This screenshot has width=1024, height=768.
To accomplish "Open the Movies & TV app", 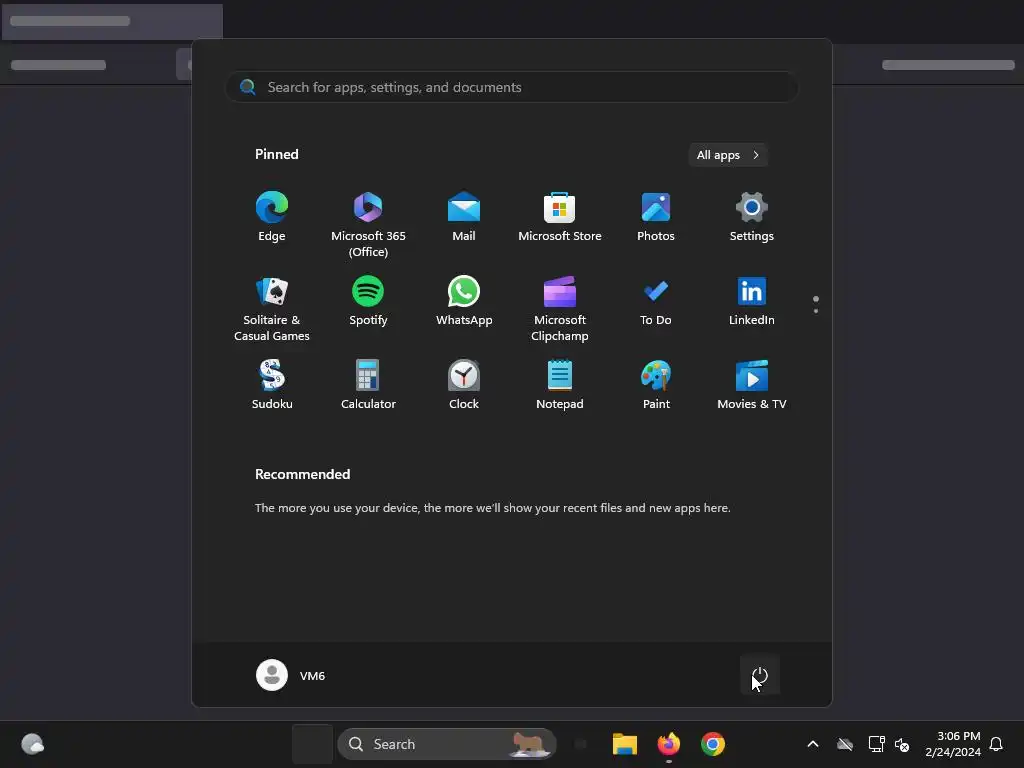I will [752, 385].
